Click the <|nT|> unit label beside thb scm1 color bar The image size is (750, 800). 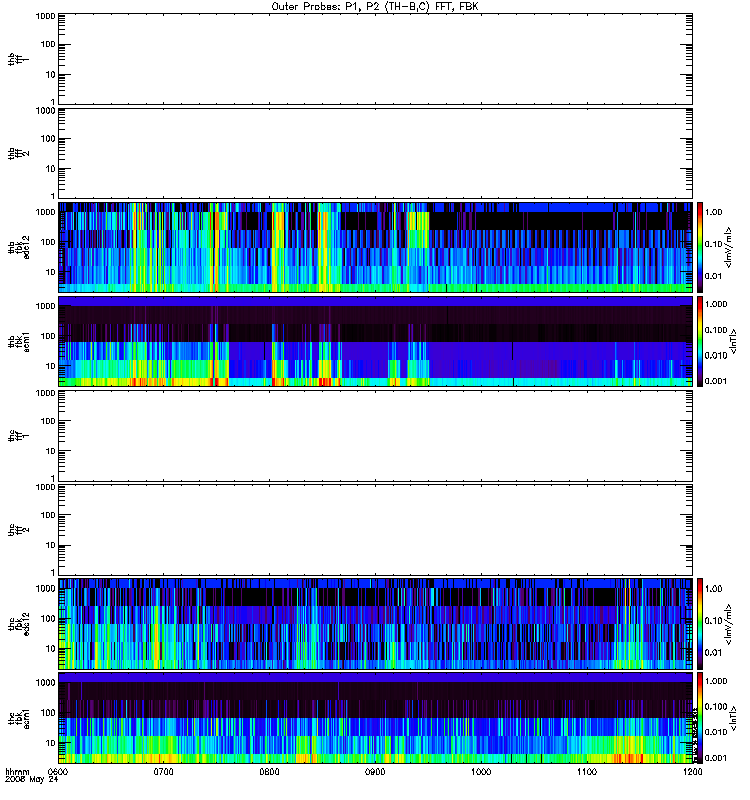734,341
